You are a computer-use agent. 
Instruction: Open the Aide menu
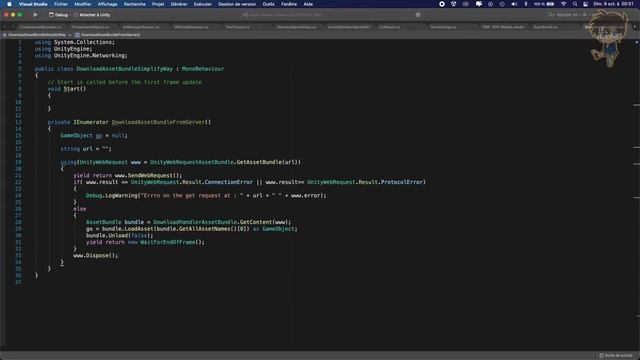click(x=308, y=4)
